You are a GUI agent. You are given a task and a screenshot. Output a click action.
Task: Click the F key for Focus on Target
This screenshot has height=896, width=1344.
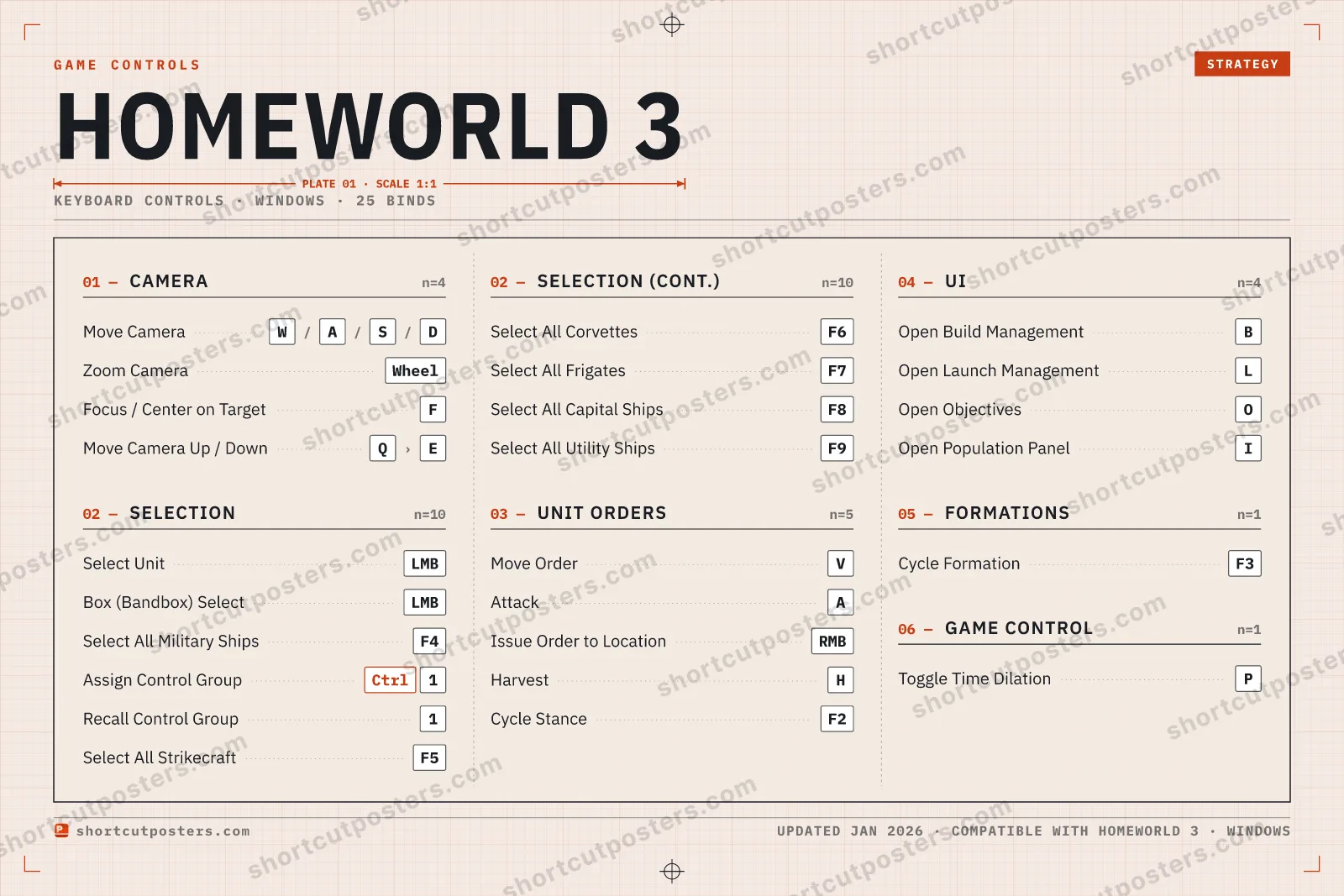[433, 410]
